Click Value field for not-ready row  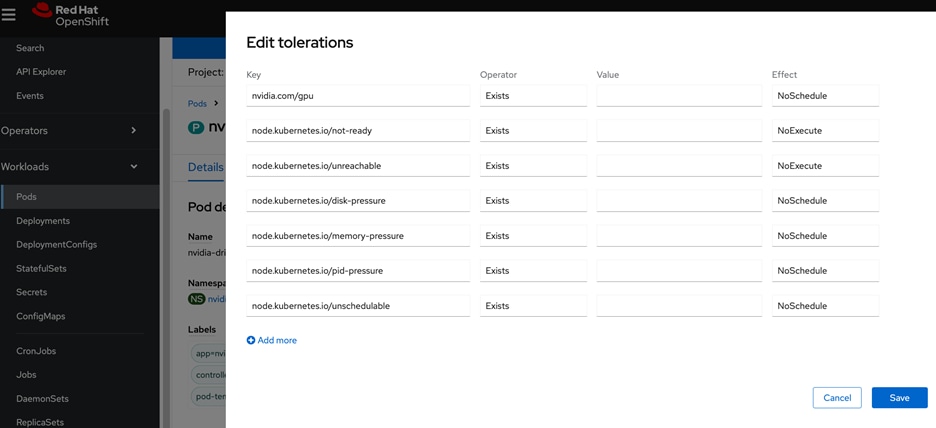[x=679, y=131]
